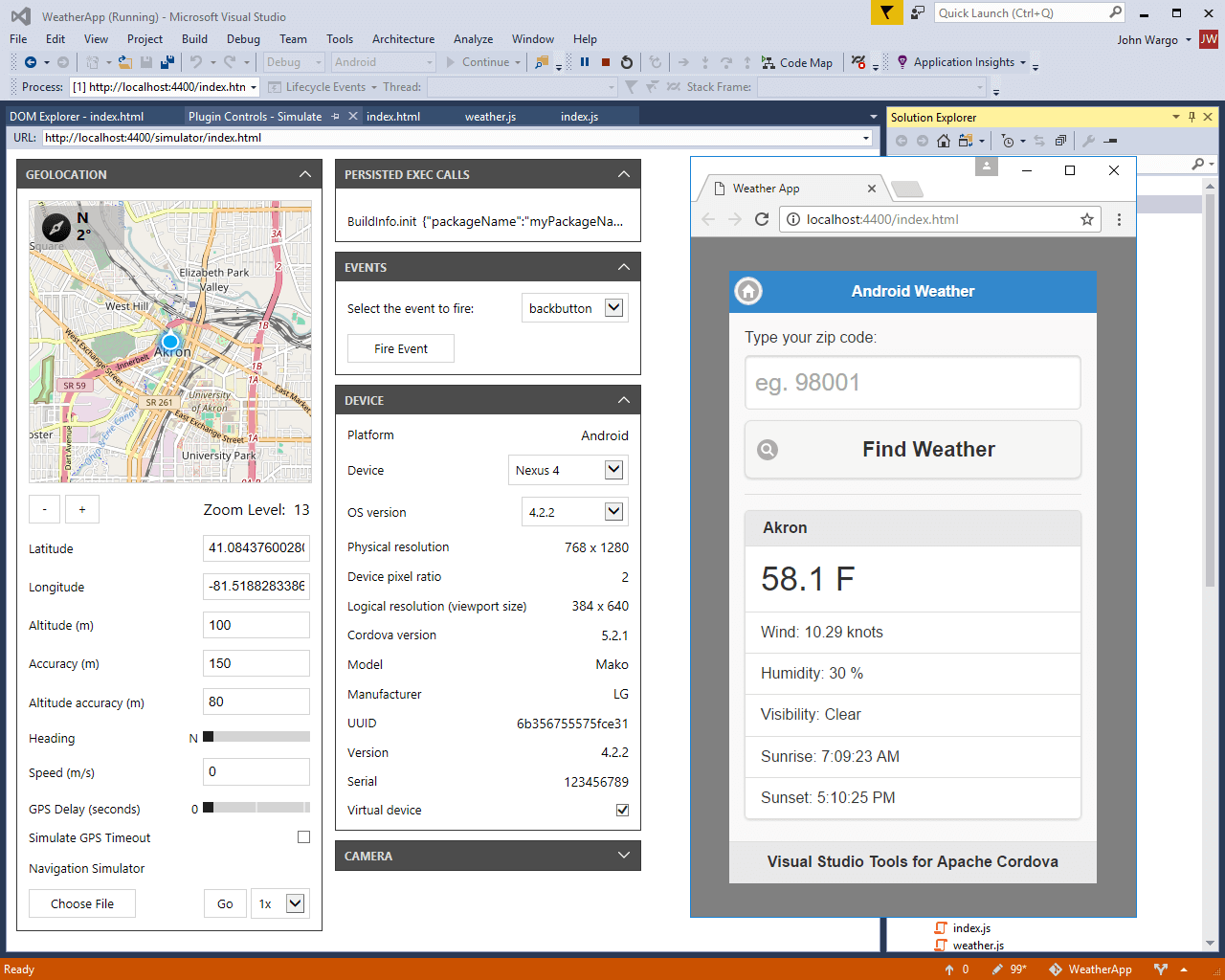The image size is (1225, 980).
Task: Click the Properties wrench in Solution Explorer
Action: 1090,141
